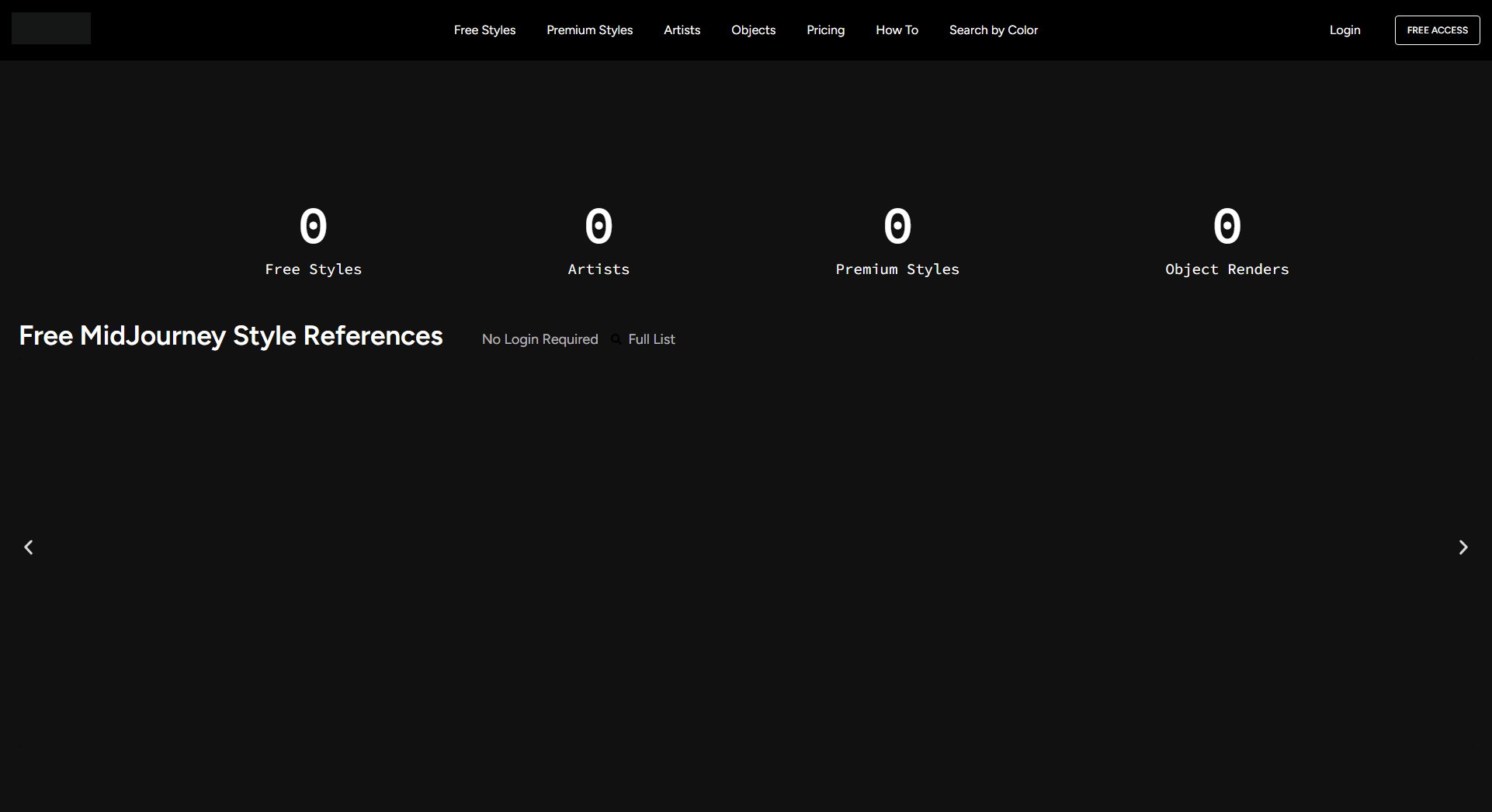Screen dimensions: 1492x812
Task: Click the No Login Required text
Action: pos(540,339)
